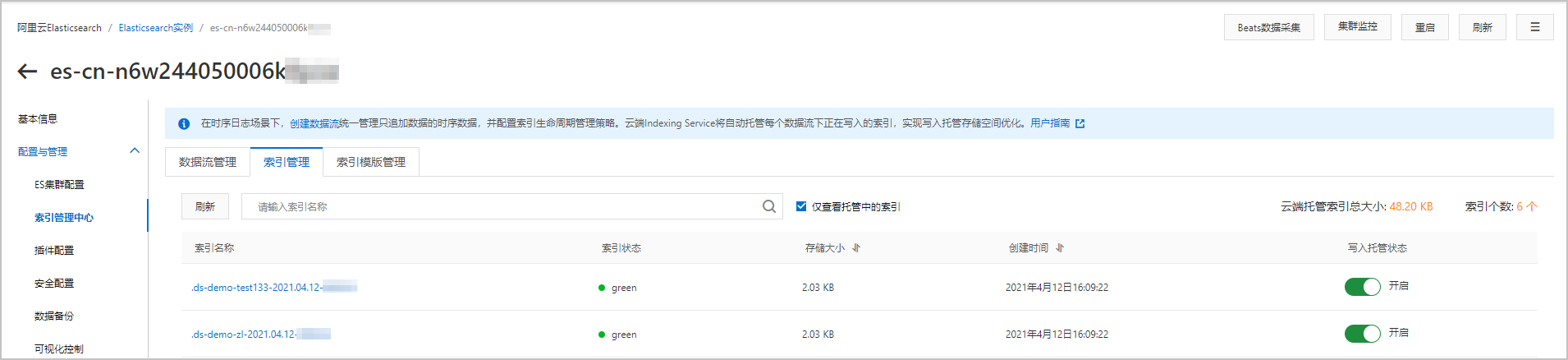Viewport: 1568px width, 360px height.
Task: Go to ES集群配置 in sidebar
Action: (59, 185)
